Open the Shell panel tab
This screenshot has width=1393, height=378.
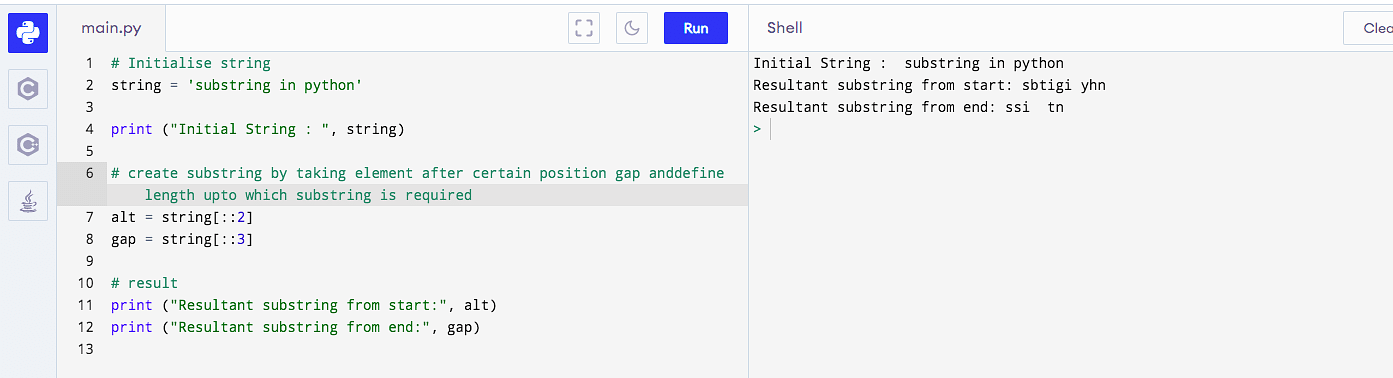point(785,28)
